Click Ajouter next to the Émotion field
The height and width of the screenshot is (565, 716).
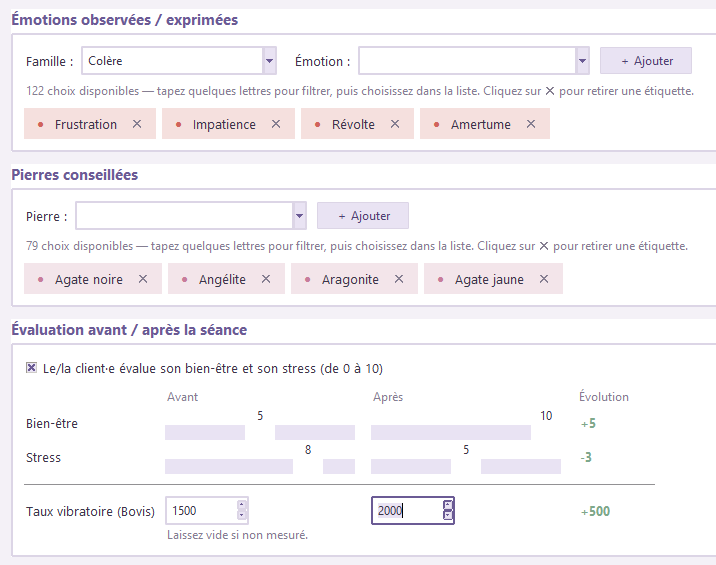[646, 60]
